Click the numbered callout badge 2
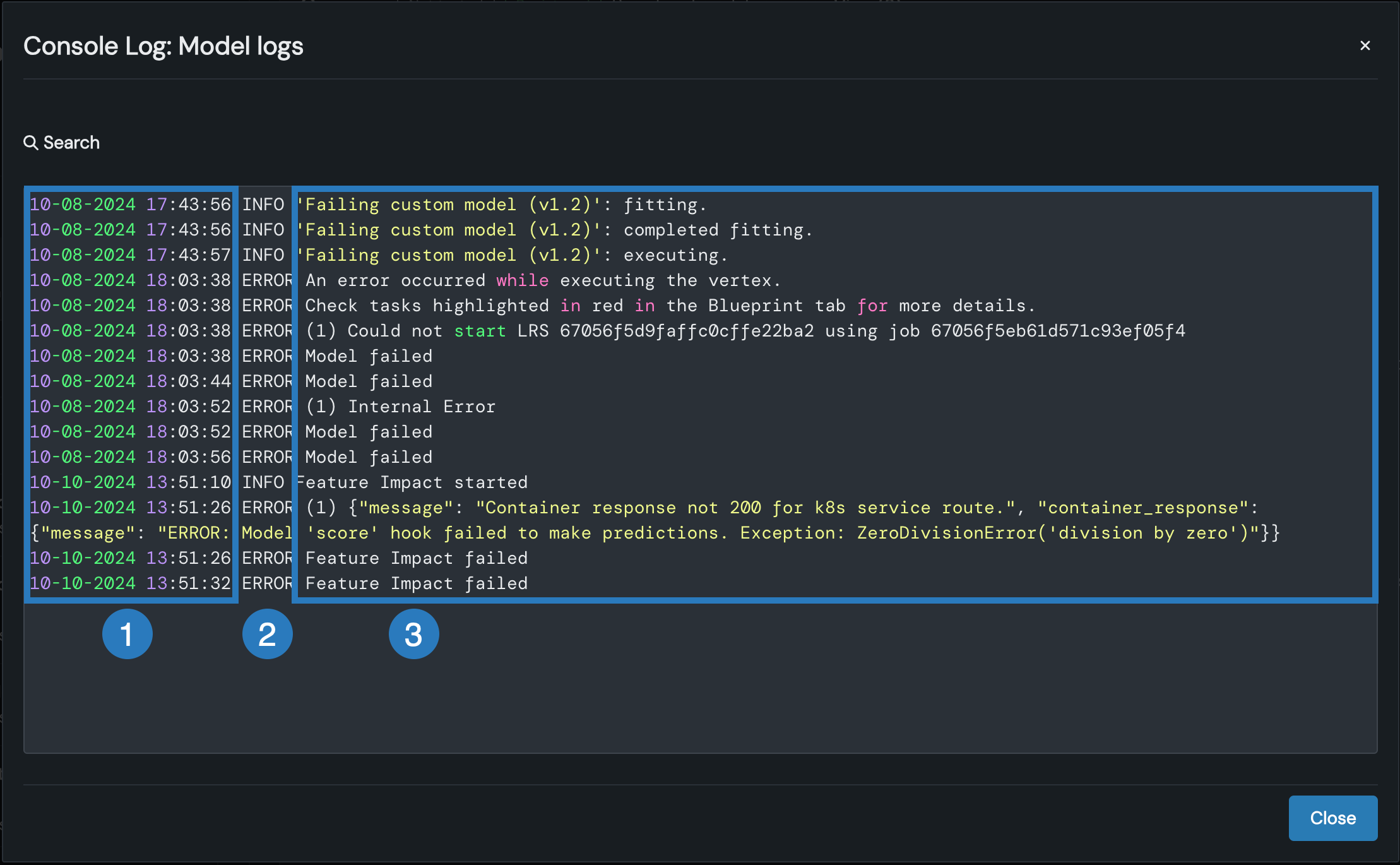This screenshot has width=1400, height=865. [267, 634]
